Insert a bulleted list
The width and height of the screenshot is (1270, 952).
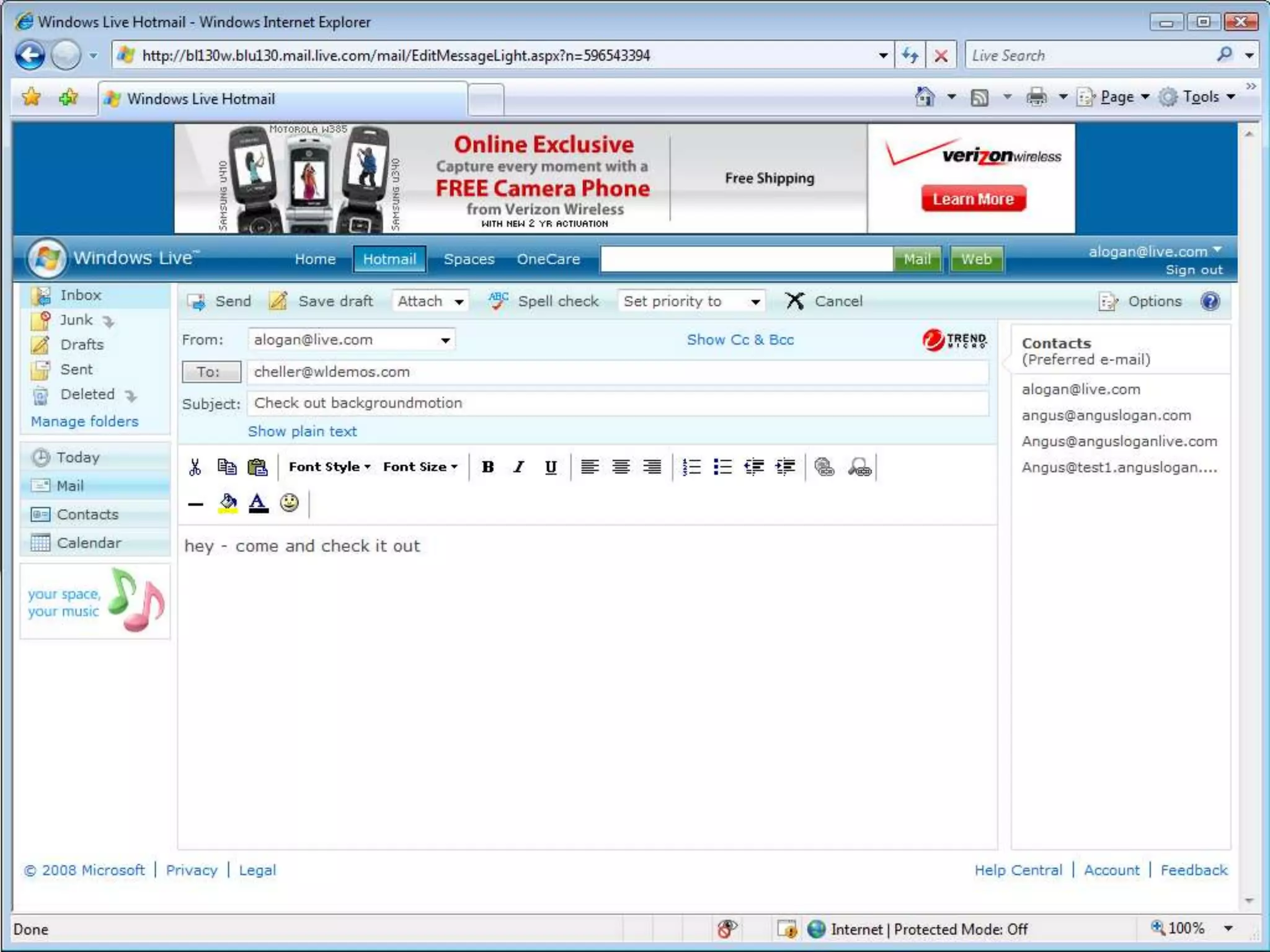[x=722, y=467]
